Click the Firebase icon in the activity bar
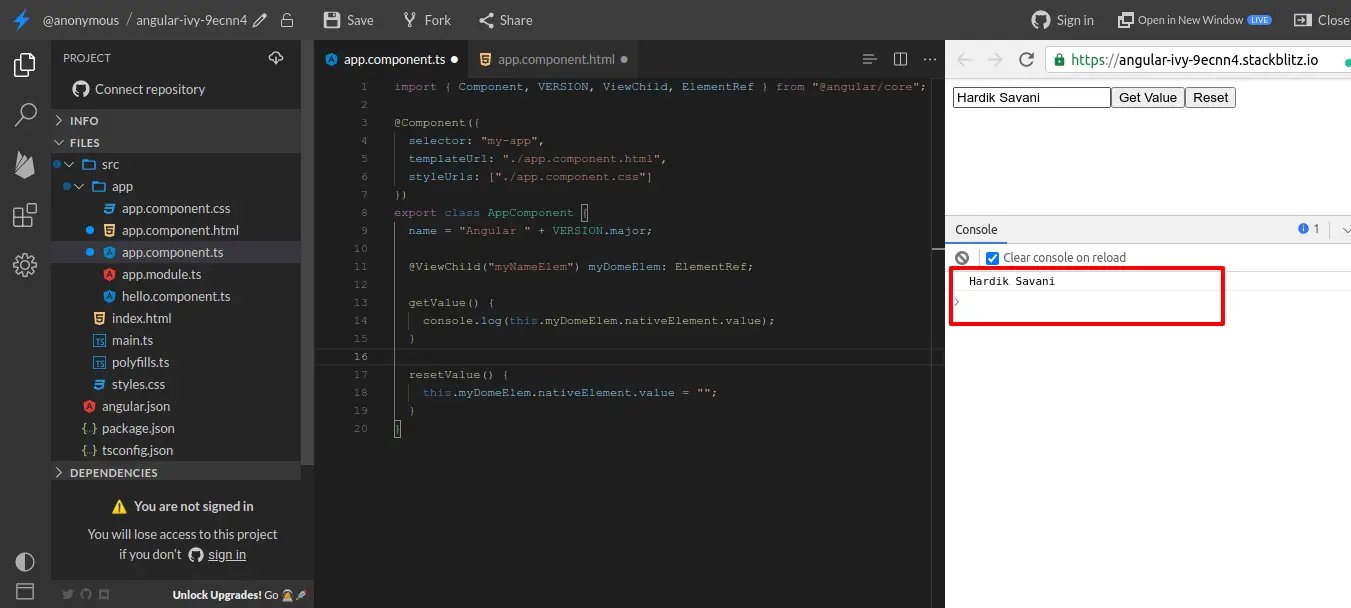Viewport: 1351px width, 608px height. [25, 165]
